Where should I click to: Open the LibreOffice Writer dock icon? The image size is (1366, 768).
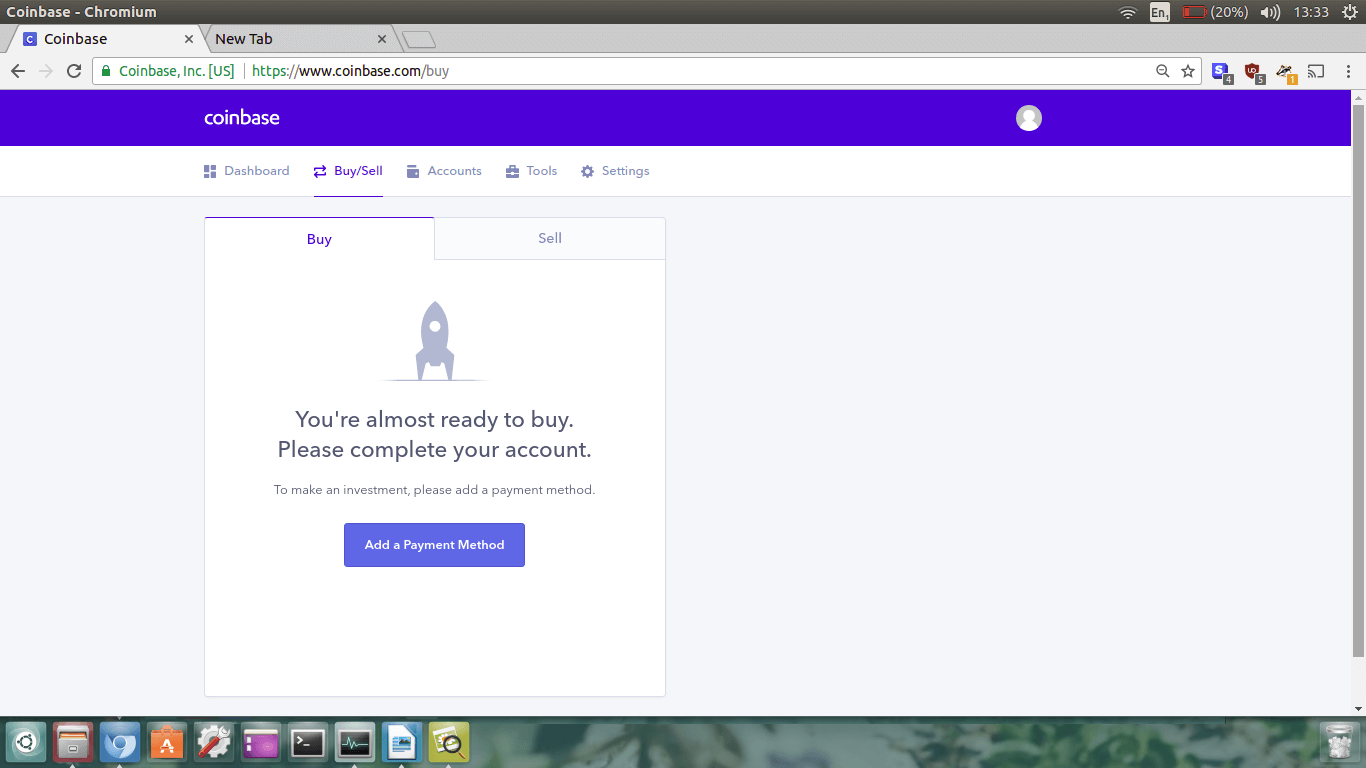click(x=402, y=743)
